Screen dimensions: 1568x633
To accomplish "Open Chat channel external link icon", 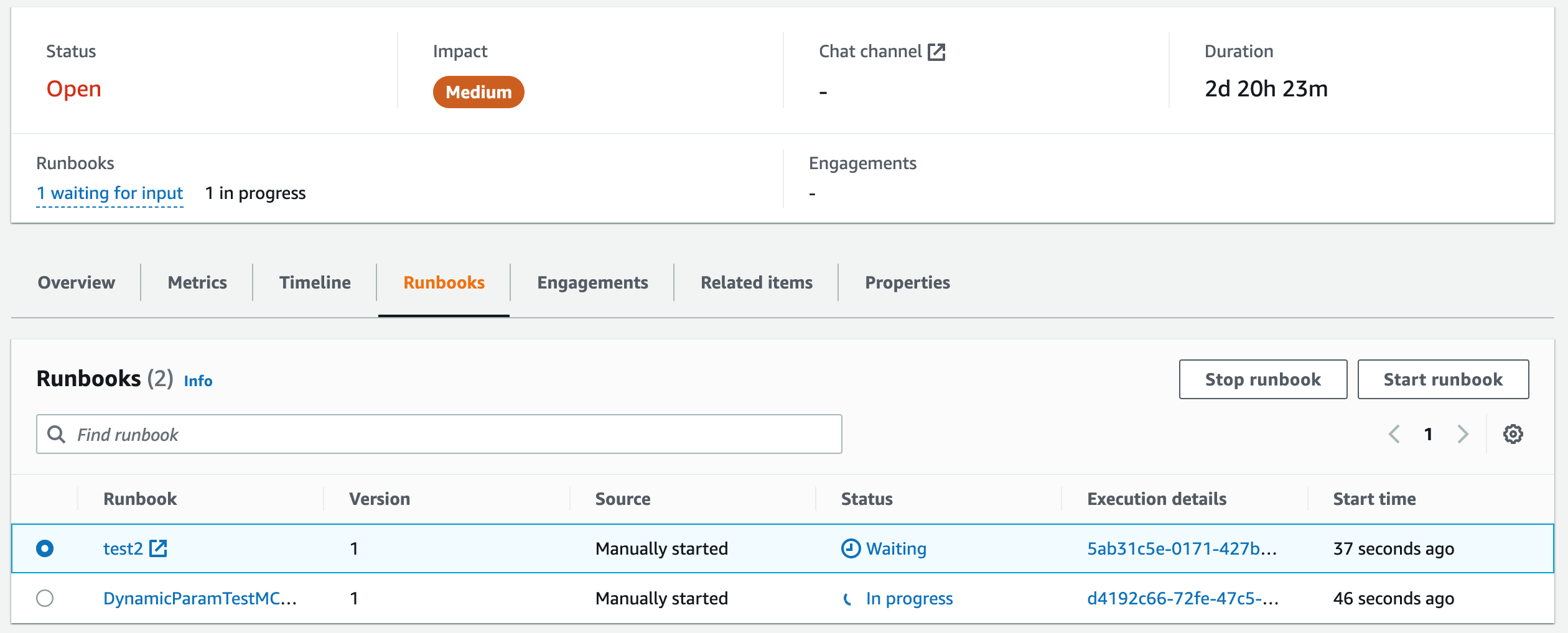I will click(x=936, y=52).
